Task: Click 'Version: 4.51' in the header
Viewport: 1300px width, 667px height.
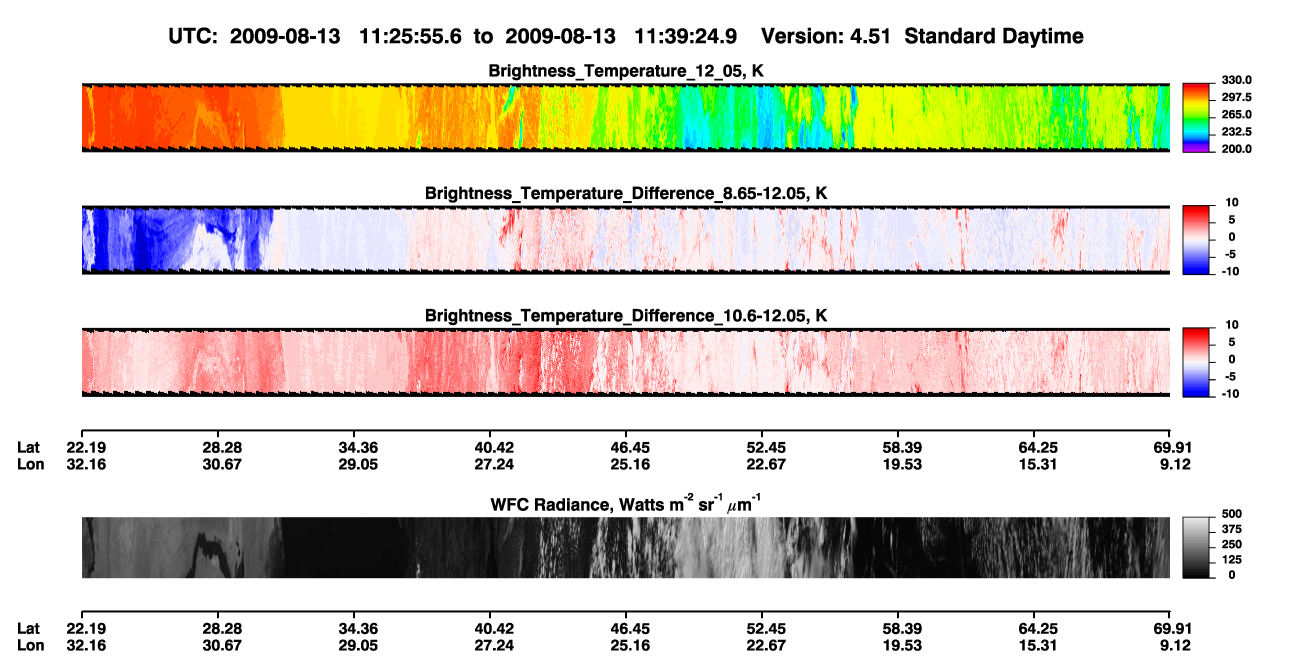Action: pos(824,37)
